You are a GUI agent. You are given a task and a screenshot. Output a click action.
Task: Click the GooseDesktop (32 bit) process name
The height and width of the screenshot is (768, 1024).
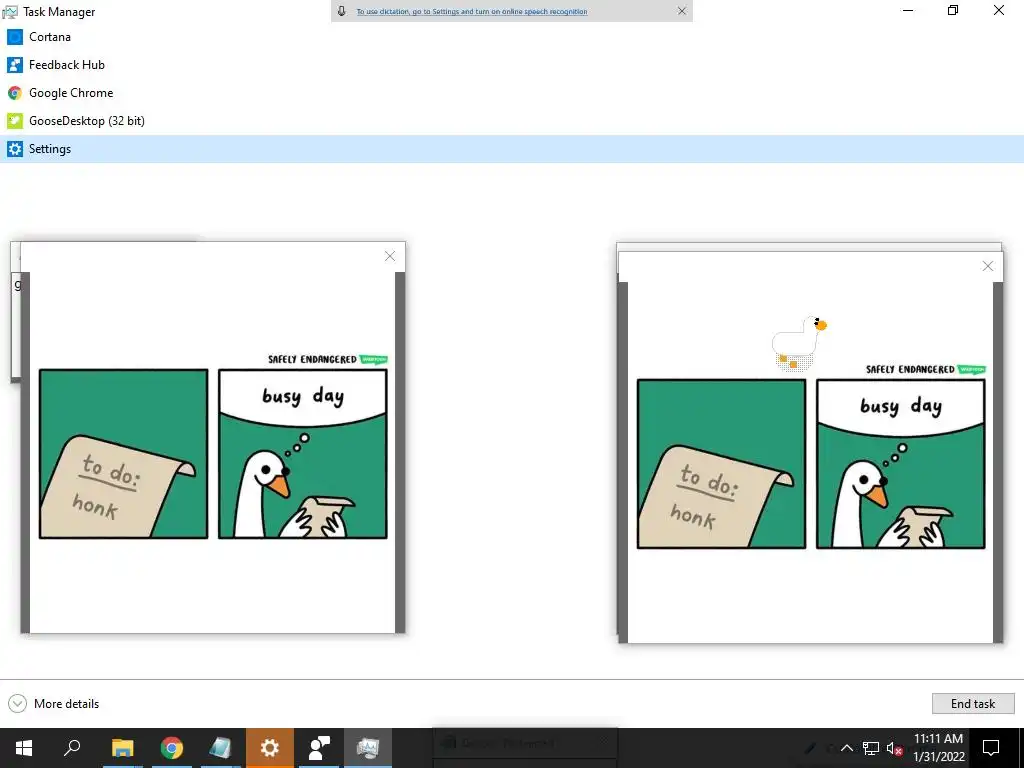[87, 121]
